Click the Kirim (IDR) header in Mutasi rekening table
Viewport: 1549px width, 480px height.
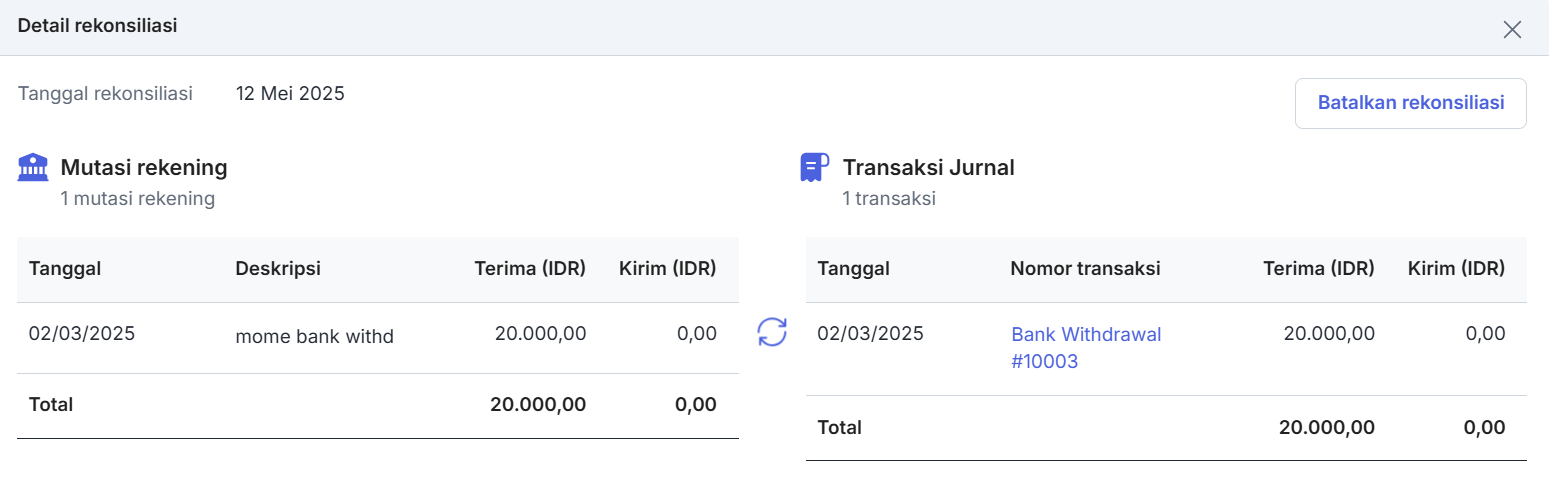coord(668,268)
